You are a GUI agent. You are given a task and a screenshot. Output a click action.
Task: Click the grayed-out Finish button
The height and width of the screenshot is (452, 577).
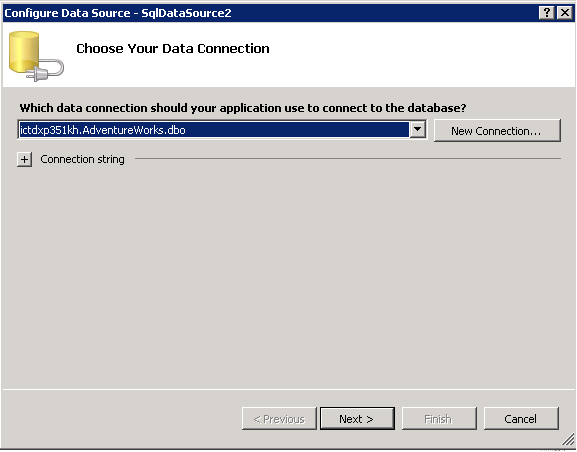(x=439, y=419)
